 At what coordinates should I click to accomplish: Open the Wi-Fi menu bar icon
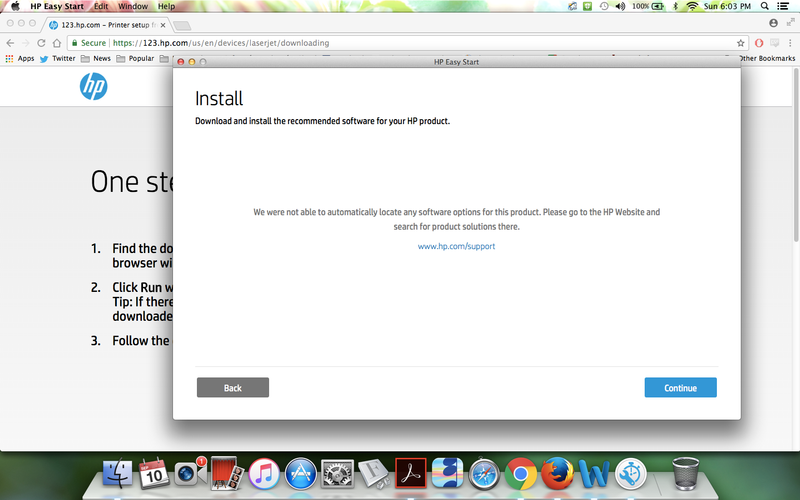pyautogui.click(x=692, y=6)
